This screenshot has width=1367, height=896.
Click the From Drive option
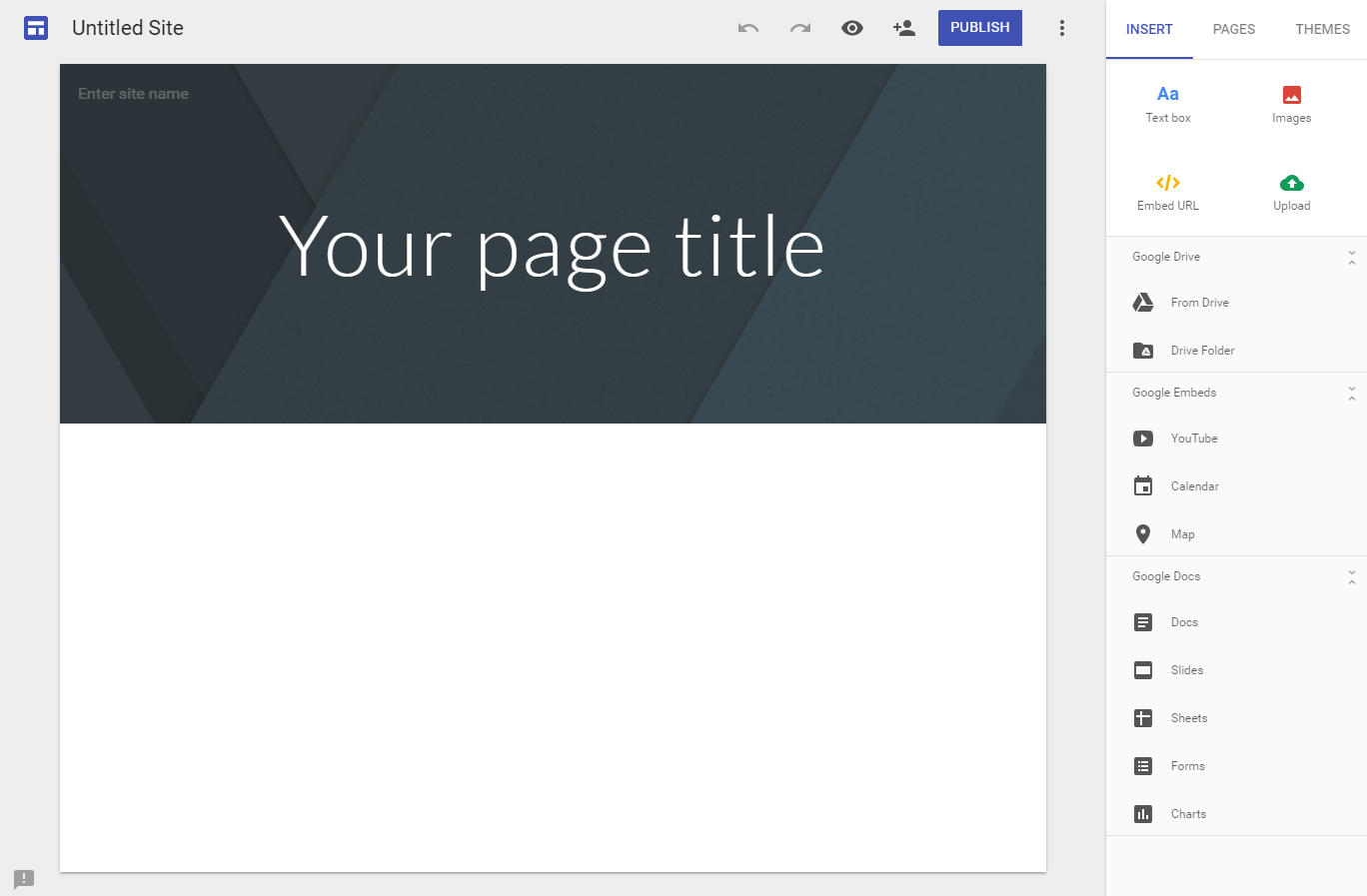[1199, 302]
